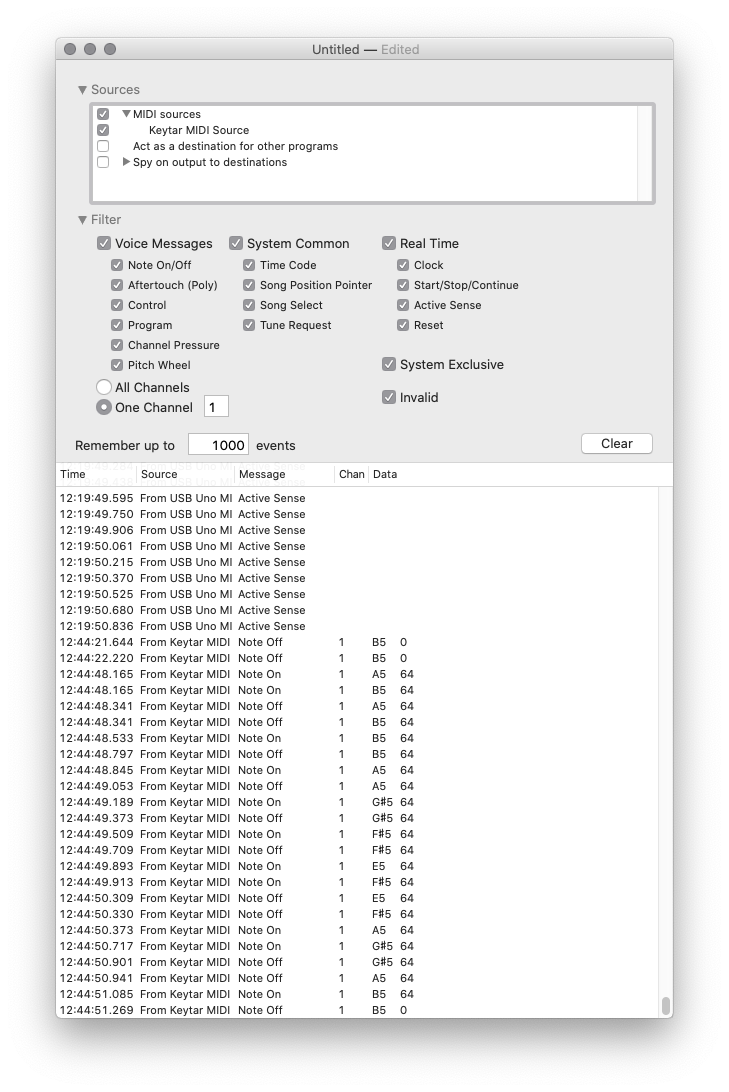The image size is (729, 1092).
Task: Uncheck the MIDI sources checkbox
Action: click(x=103, y=114)
